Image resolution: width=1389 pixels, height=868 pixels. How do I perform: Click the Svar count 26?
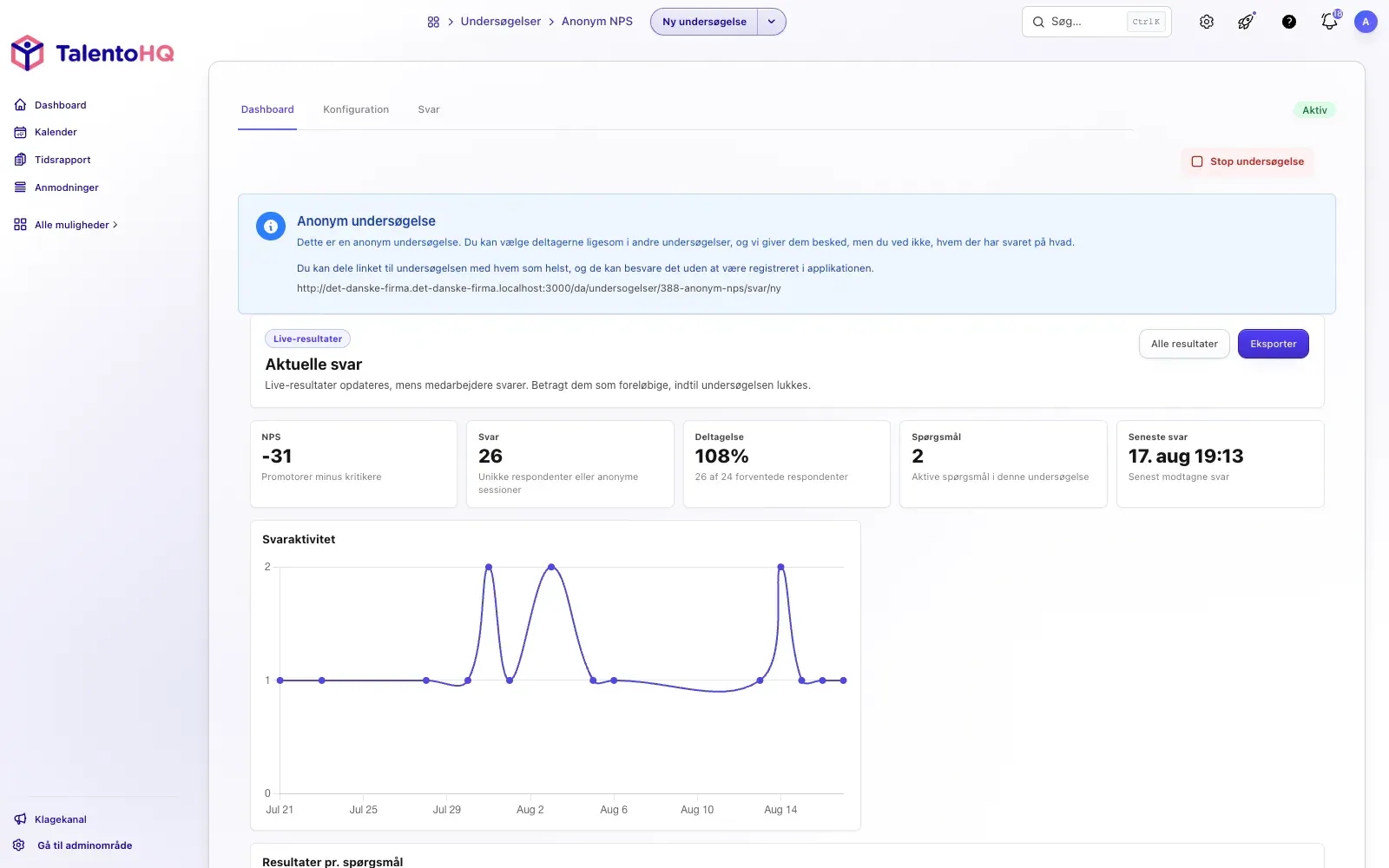point(490,457)
